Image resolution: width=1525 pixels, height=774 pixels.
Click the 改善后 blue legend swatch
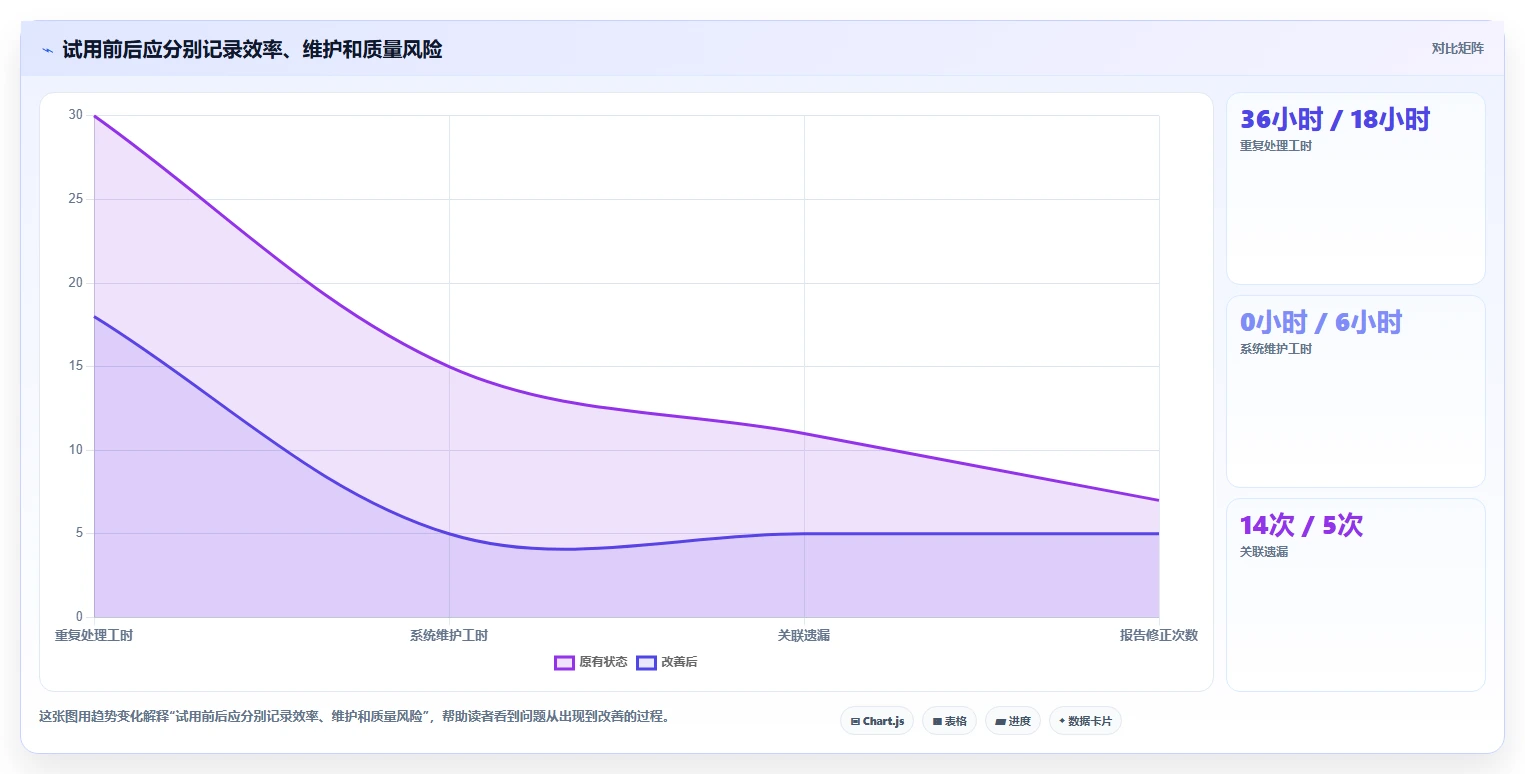pos(646,662)
